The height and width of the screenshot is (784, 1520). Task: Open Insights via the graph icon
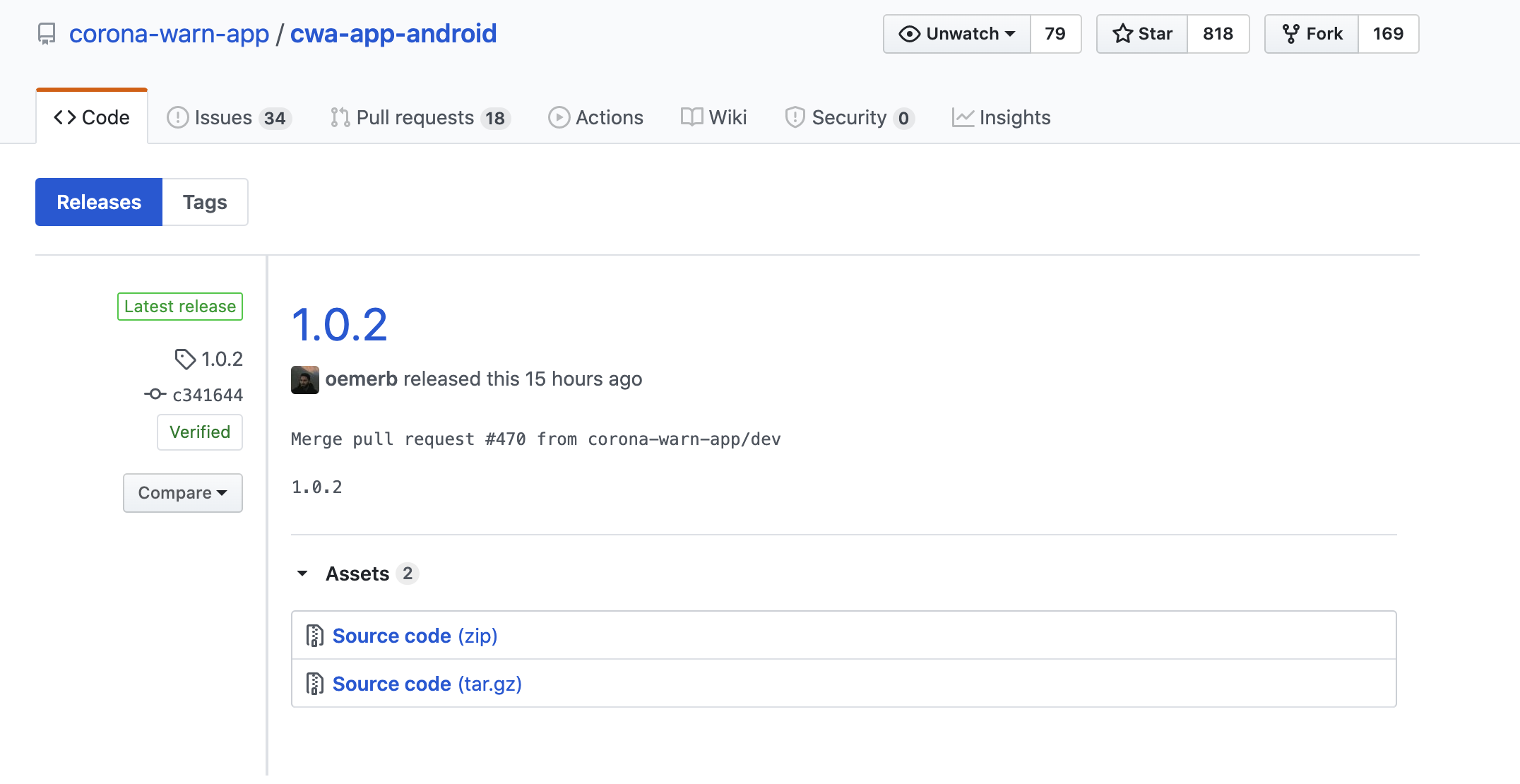[962, 117]
